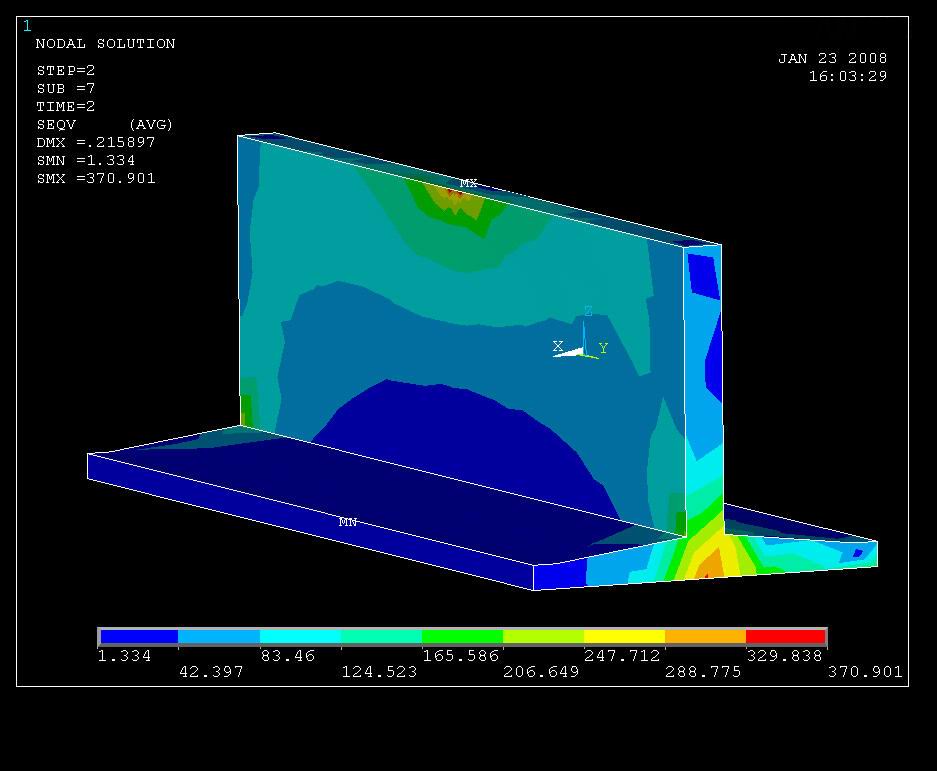Click the MN minimum stress marker
Image resolution: width=937 pixels, height=771 pixels.
tap(348, 522)
